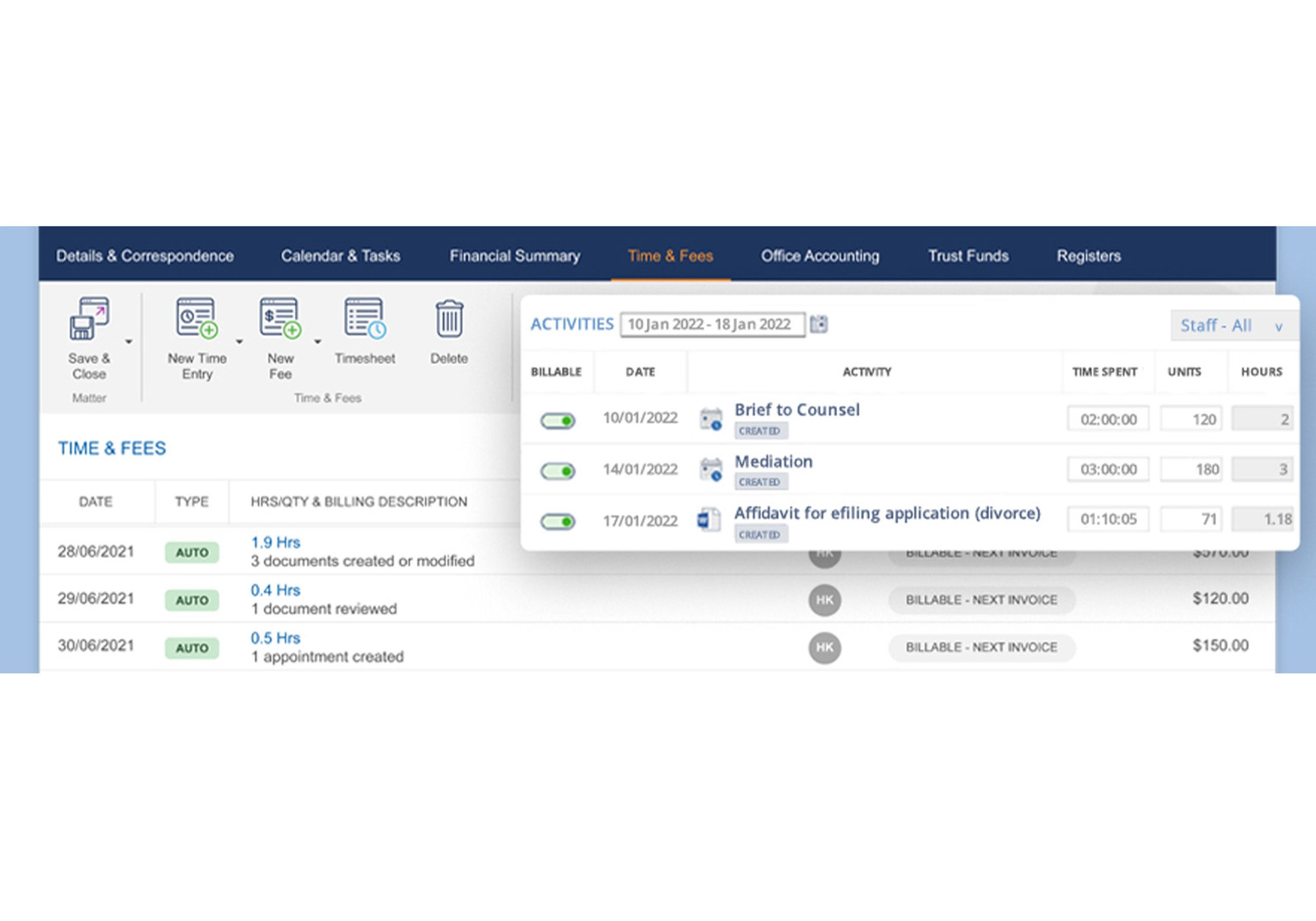This screenshot has height=921, width=1316.
Task: Open the New Time Entry dropdown arrow
Action: (x=240, y=342)
